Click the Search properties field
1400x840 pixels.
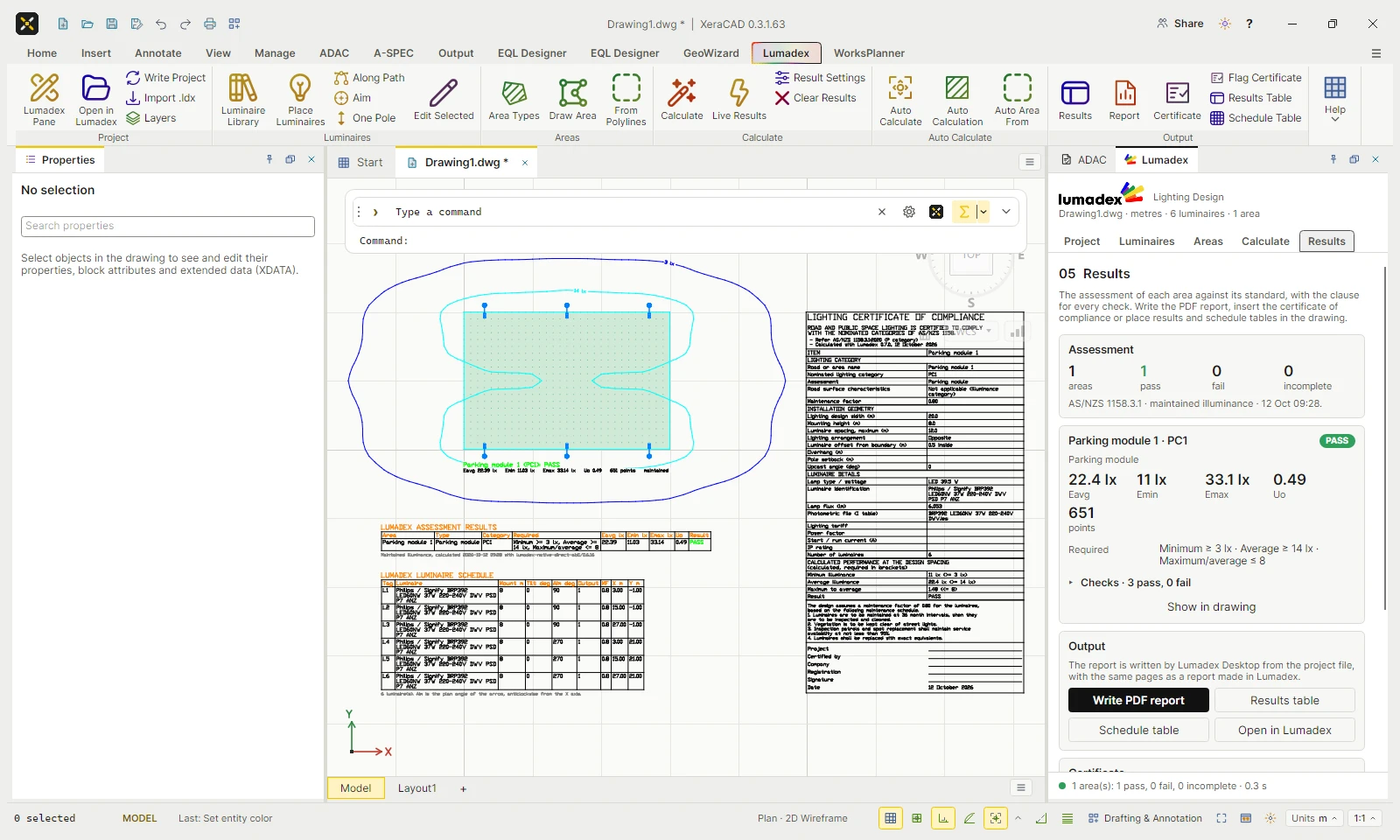[168, 226]
